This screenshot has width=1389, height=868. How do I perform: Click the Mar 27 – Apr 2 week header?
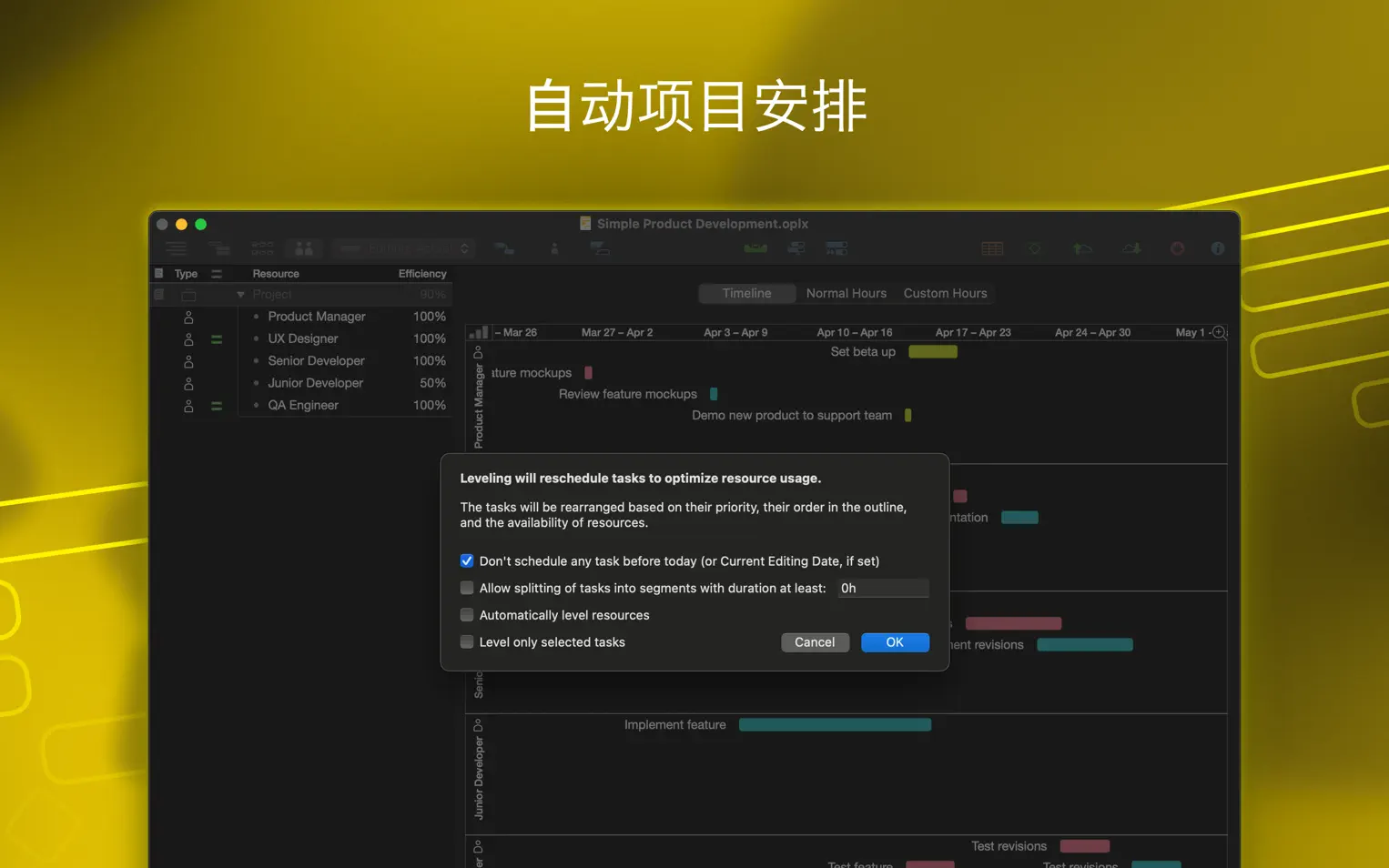point(617,332)
